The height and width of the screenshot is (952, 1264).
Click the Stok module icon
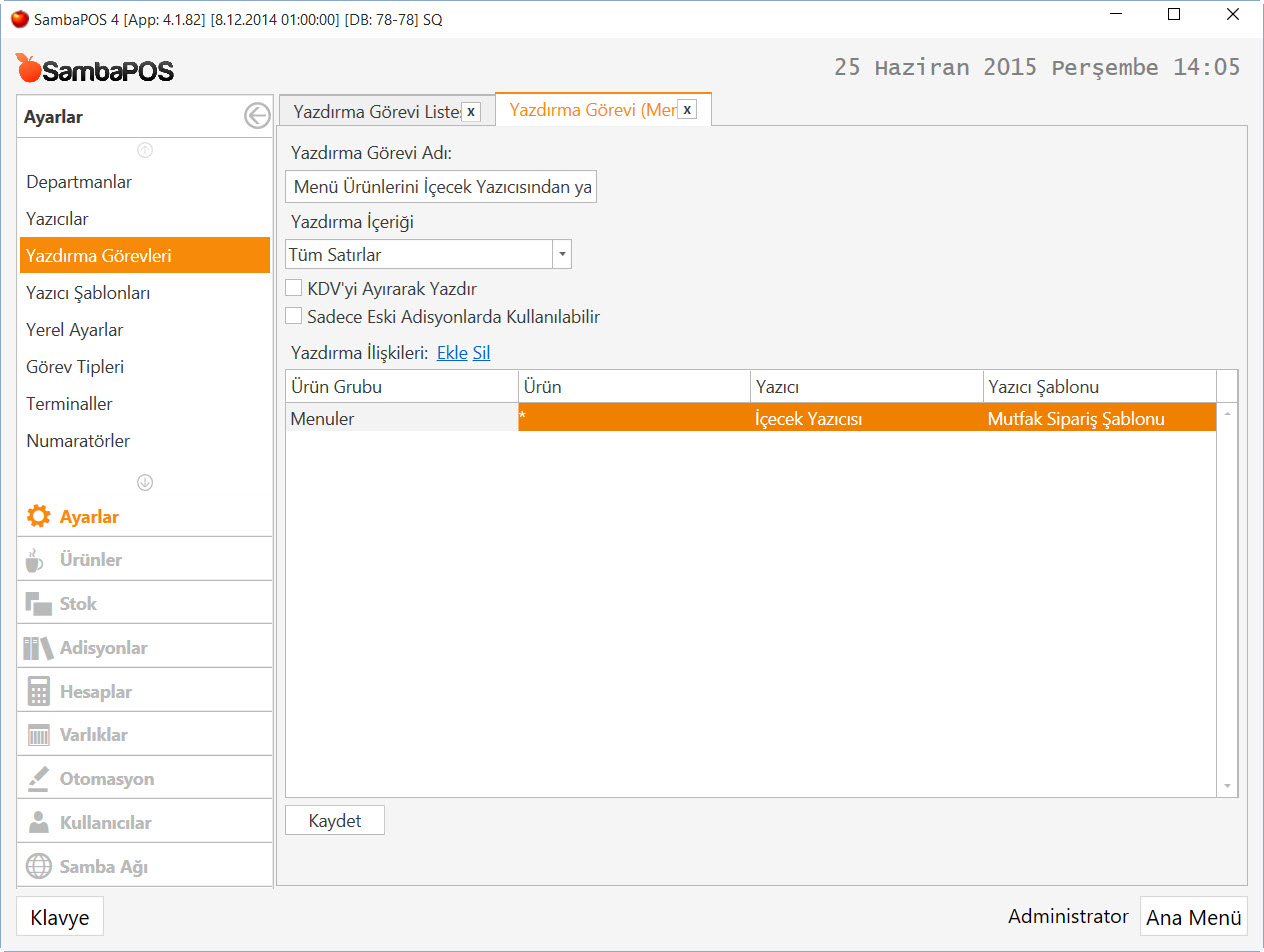pyautogui.click(x=38, y=604)
